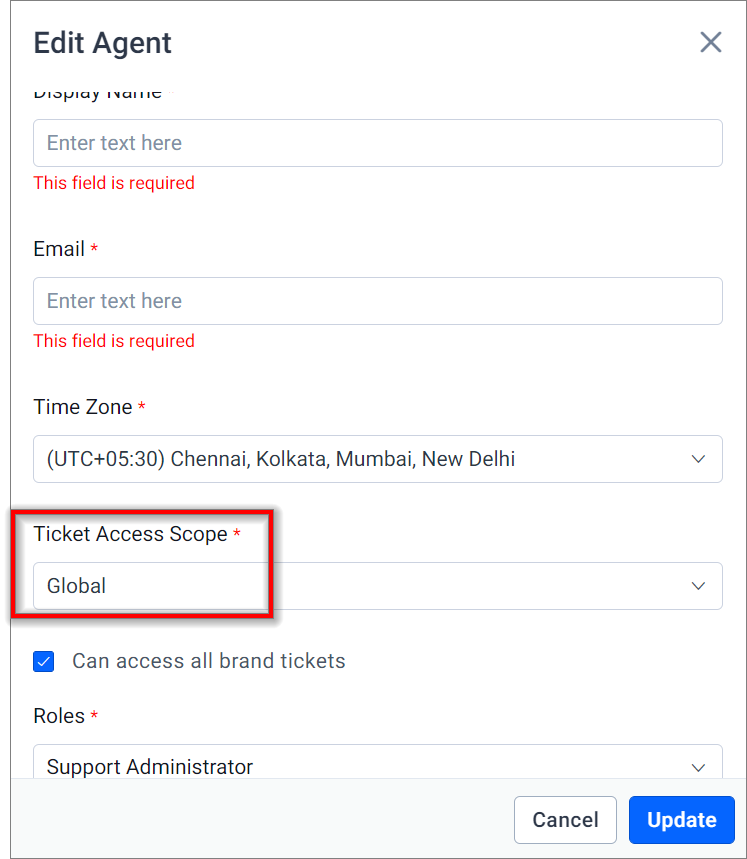The width and height of the screenshot is (747, 859).
Task: Click the Email text input field
Action: point(378,301)
